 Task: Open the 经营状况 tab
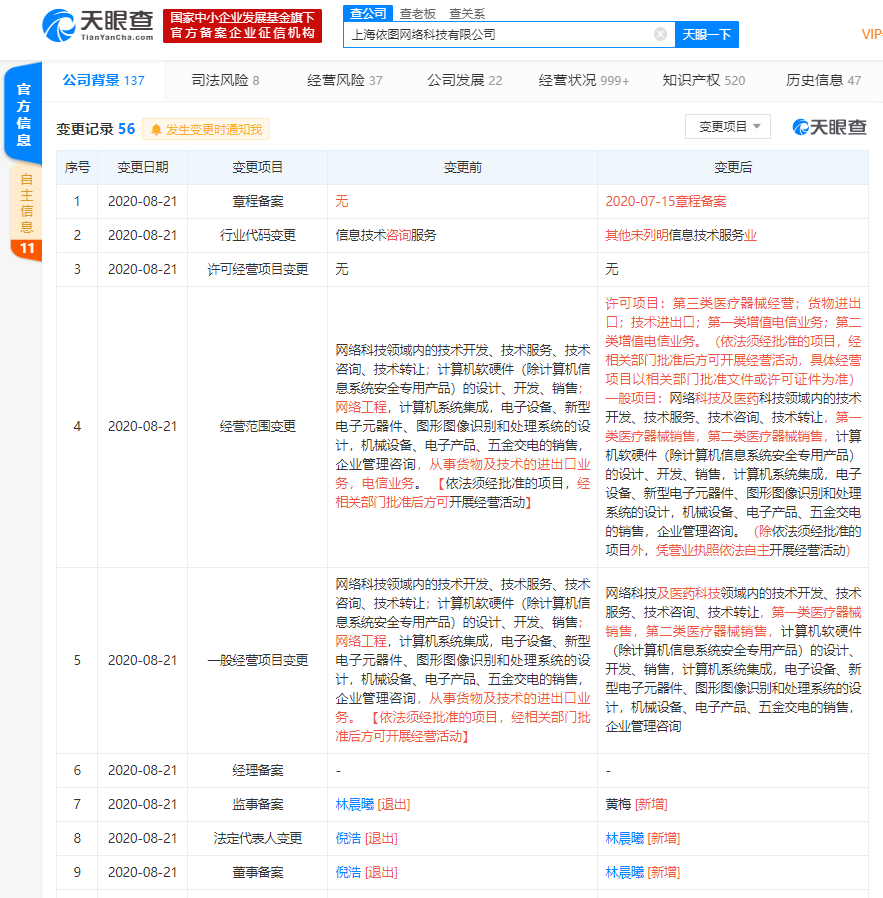583,80
